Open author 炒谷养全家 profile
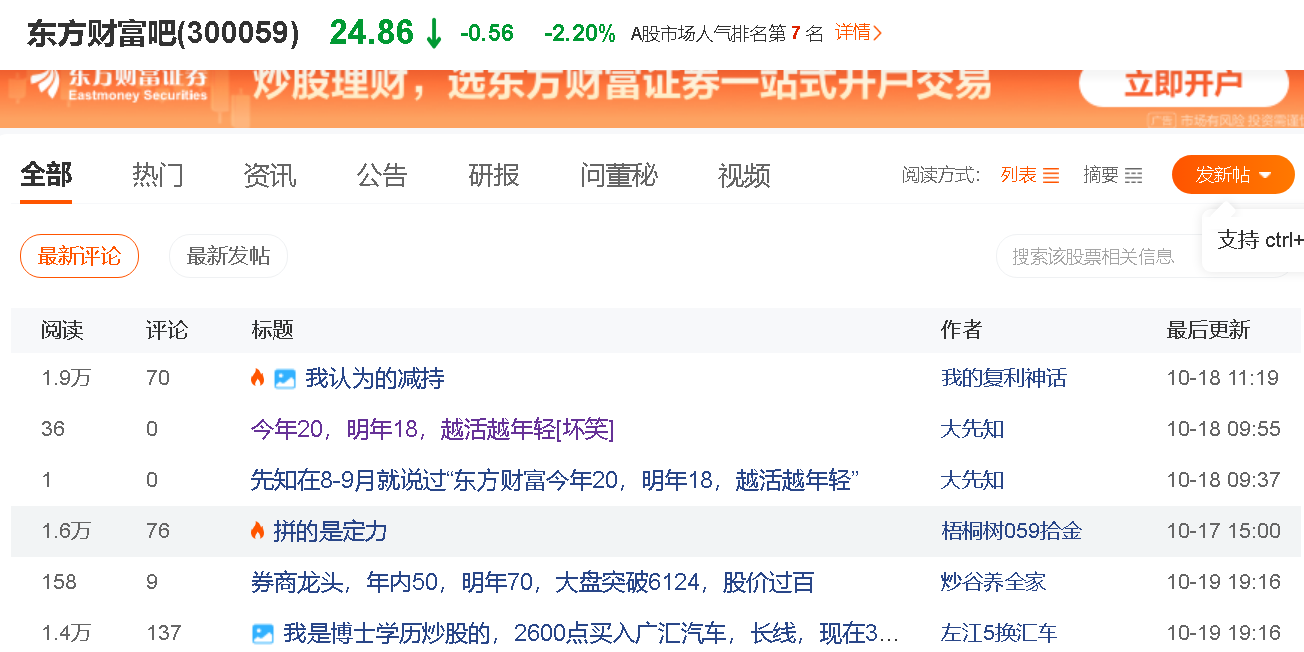The image size is (1304, 652). pyautogui.click(x=993, y=582)
